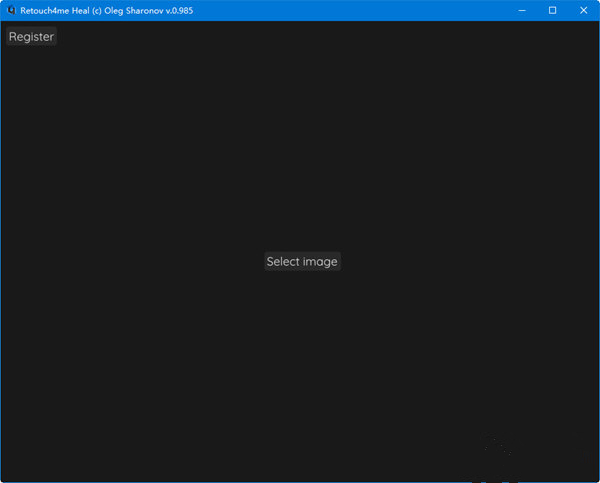Open the window system menu from title icon
This screenshot has height=483, width=600.
coord(11,10)
